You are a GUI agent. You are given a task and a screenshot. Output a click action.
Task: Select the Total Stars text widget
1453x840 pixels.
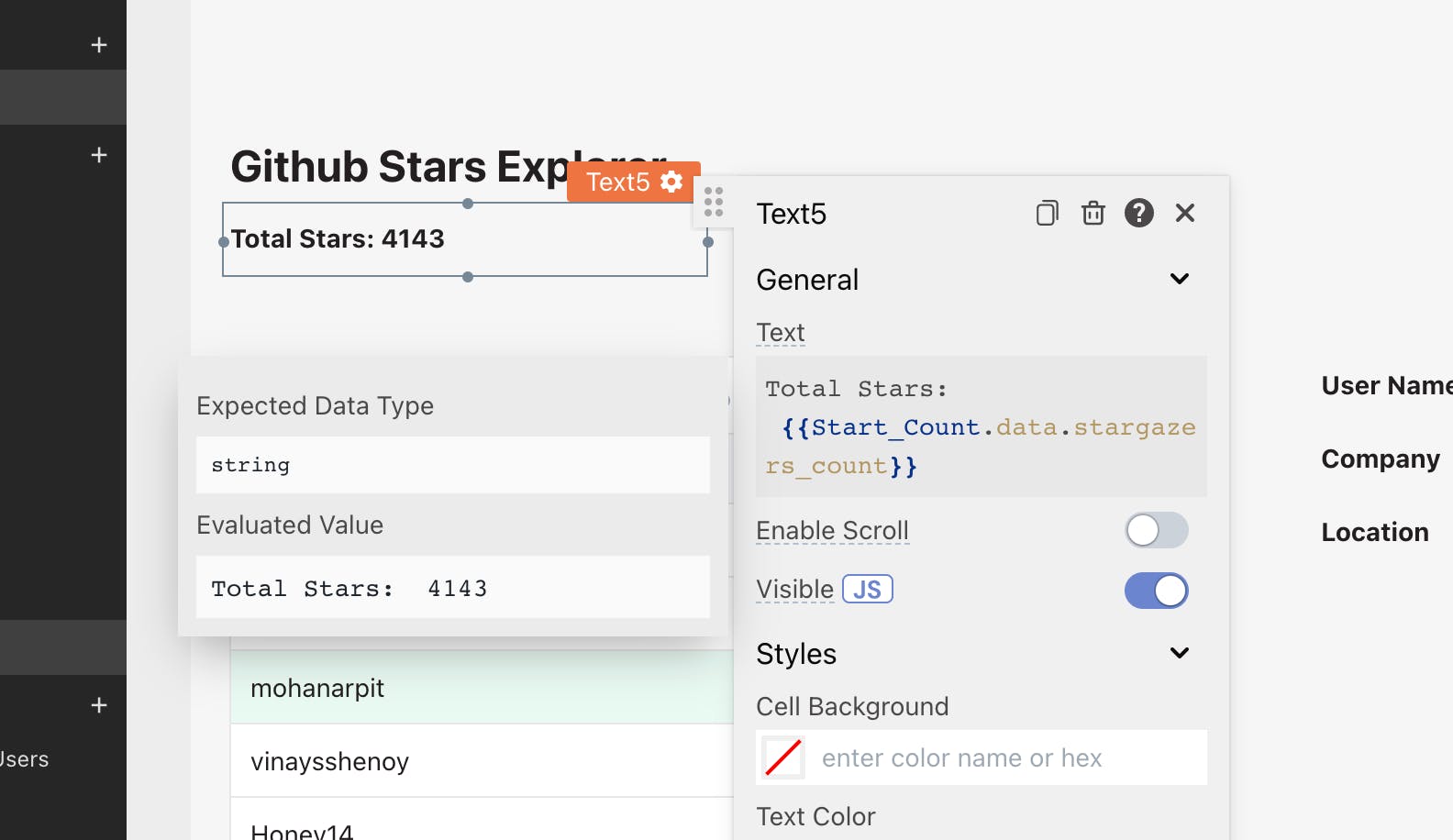point(464,239)
